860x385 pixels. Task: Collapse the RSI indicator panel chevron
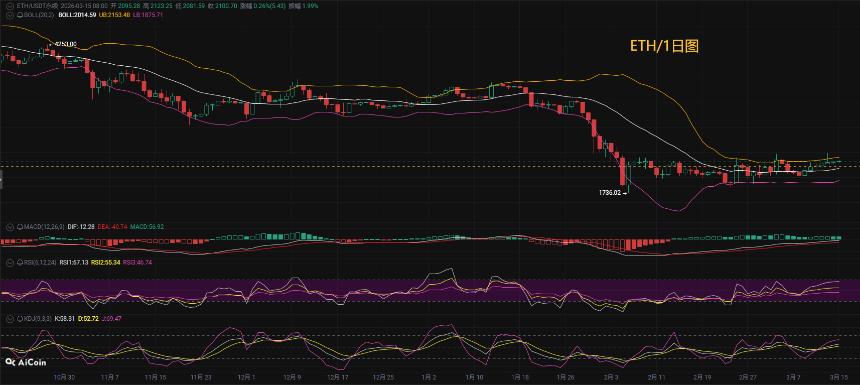10,263
